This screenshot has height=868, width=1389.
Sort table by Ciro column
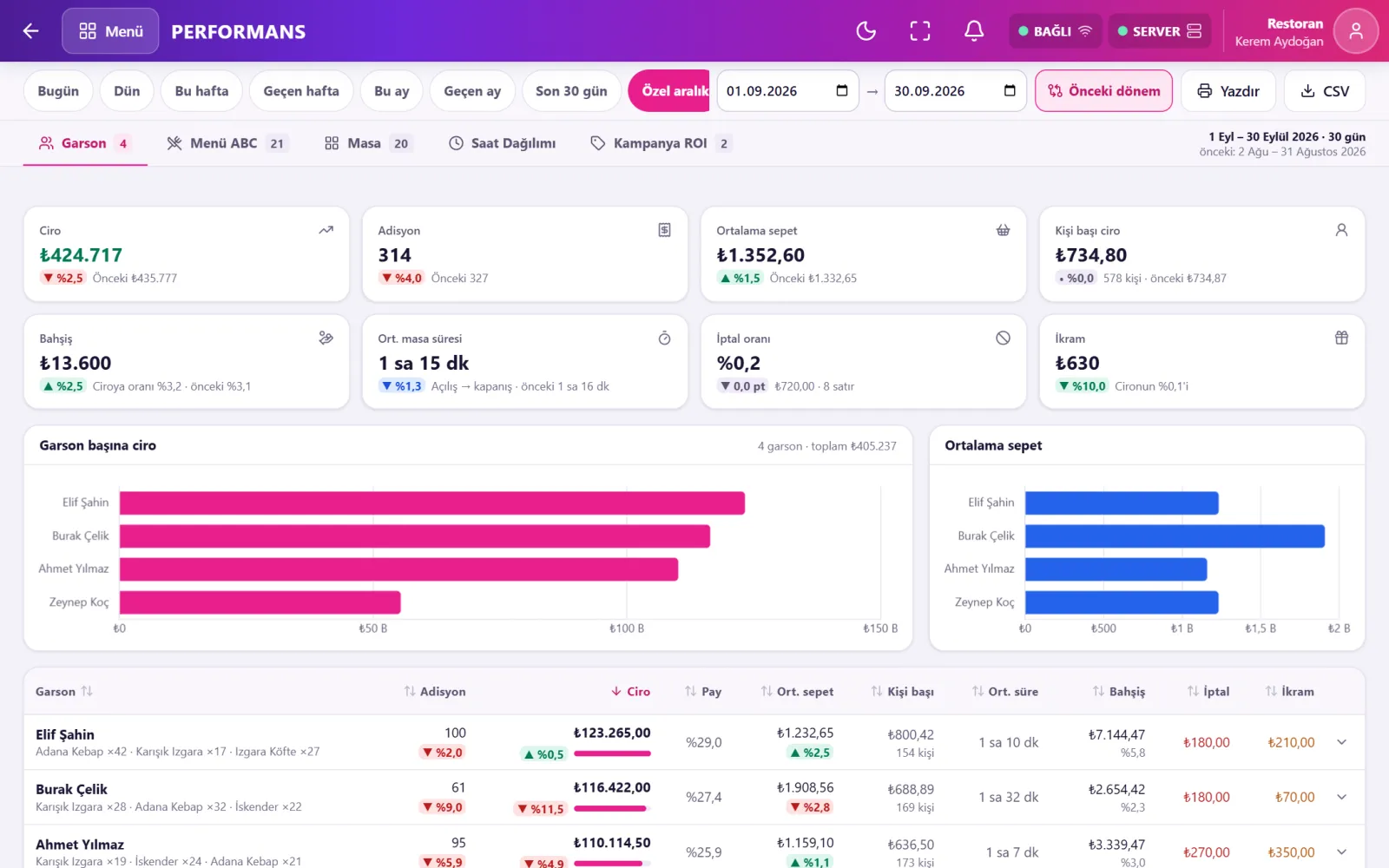coord(630,692)
